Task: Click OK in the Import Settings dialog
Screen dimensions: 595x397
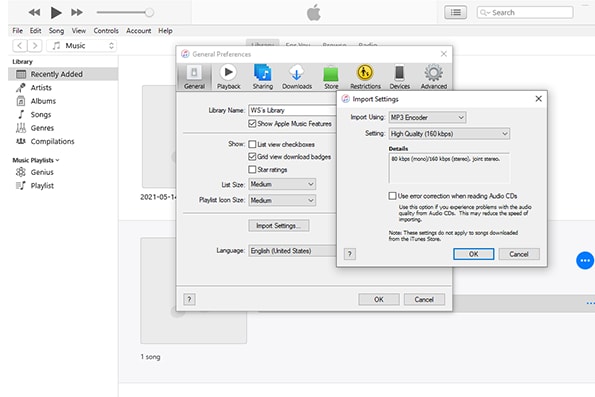Action: point(474,254)
